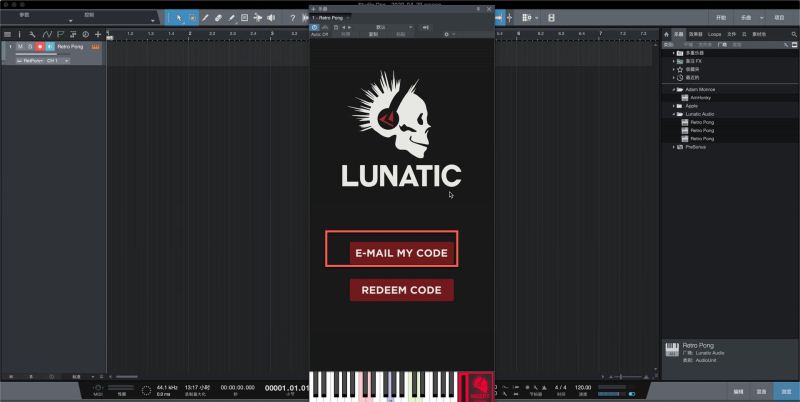Expand the Apple folder
This screenshot has height=402, width=800.
pos(673,106)
